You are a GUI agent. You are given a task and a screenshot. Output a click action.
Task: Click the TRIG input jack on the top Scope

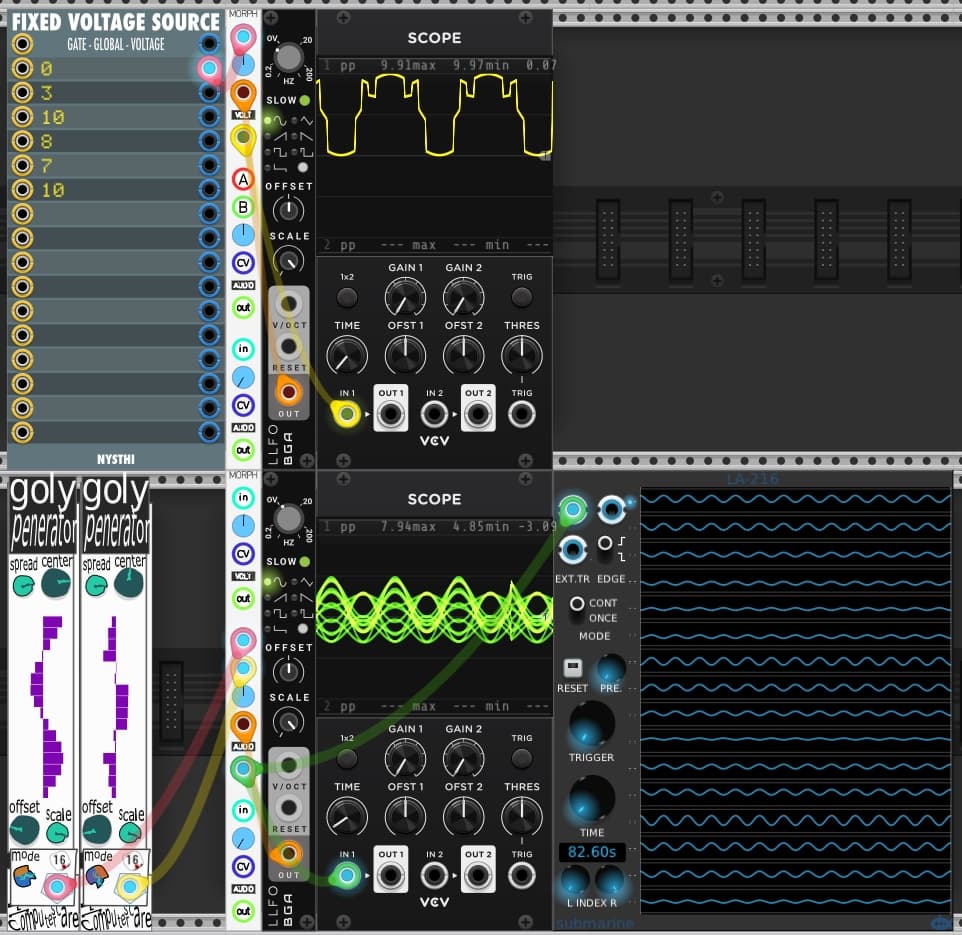pyautogui.click(x=522, y=414)
